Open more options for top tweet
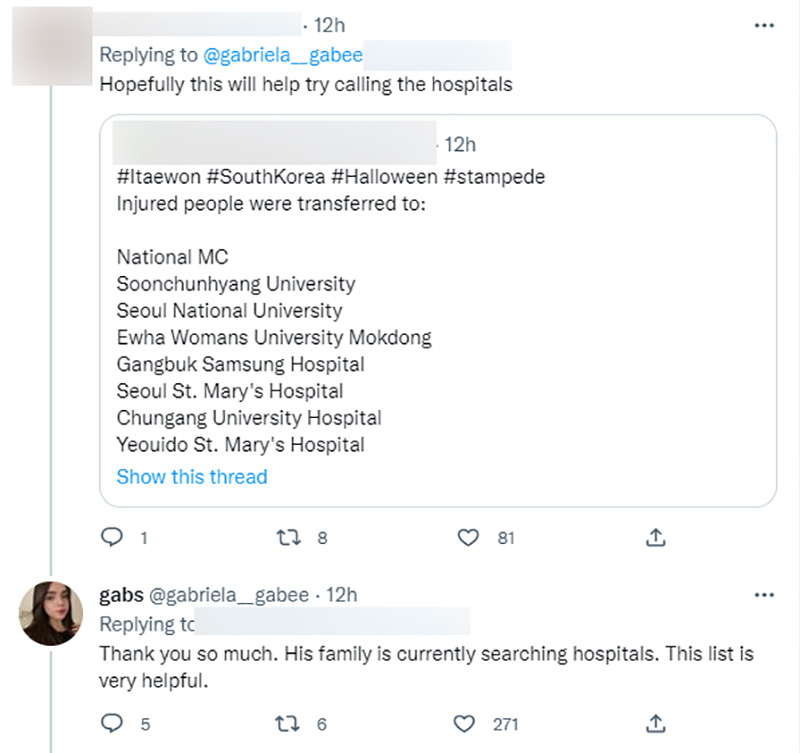This screenshot has width=800, height=753. 764,26
